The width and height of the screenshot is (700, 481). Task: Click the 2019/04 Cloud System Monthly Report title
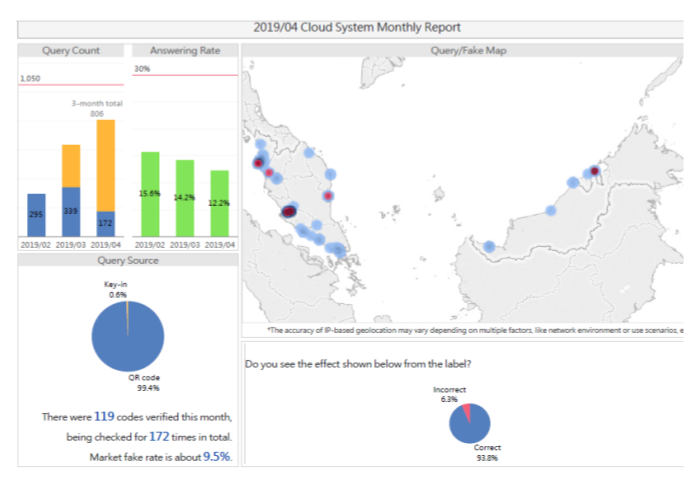357,27
